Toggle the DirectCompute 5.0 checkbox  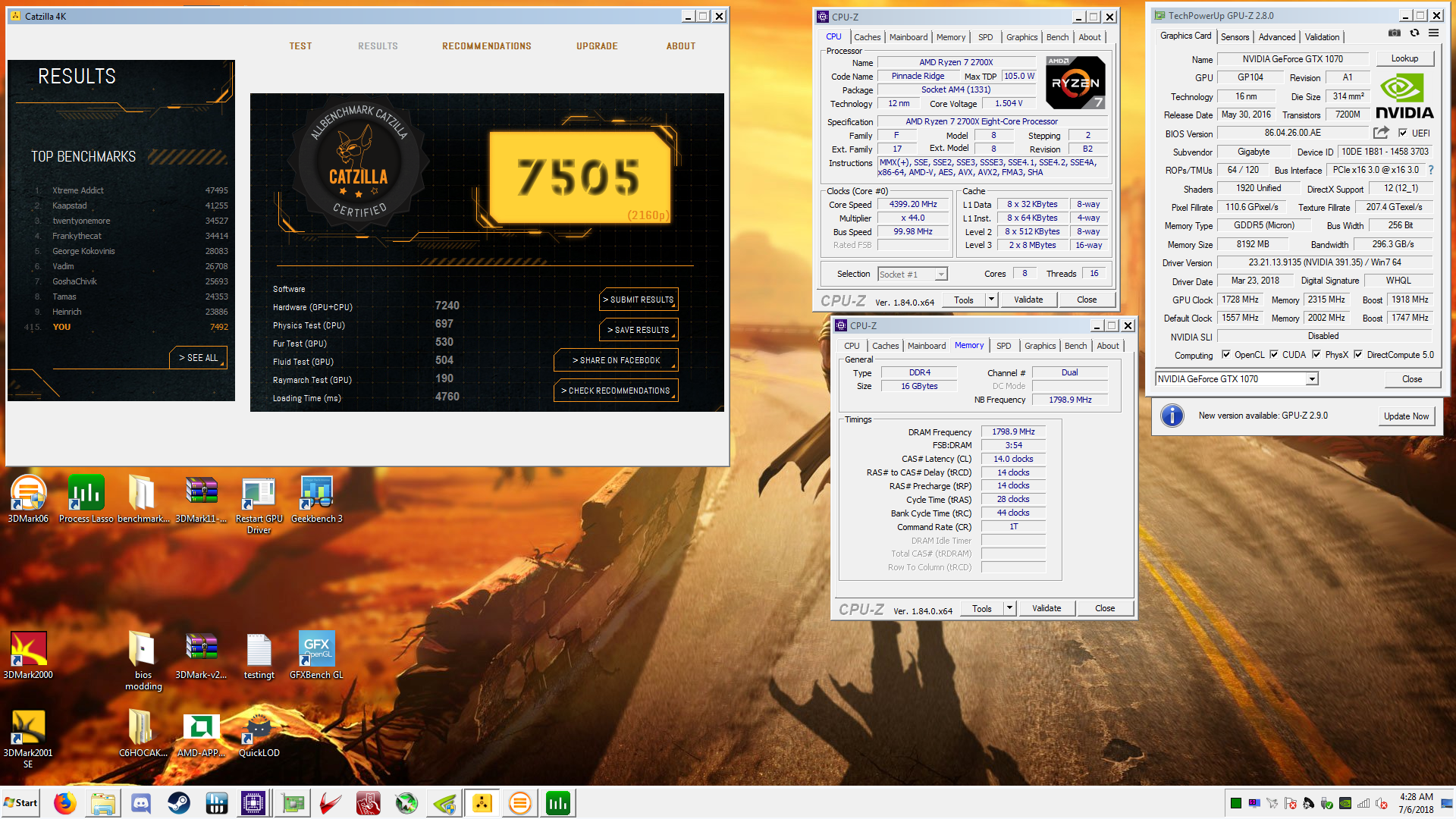pyautogui.click(x=1358, y=354)
